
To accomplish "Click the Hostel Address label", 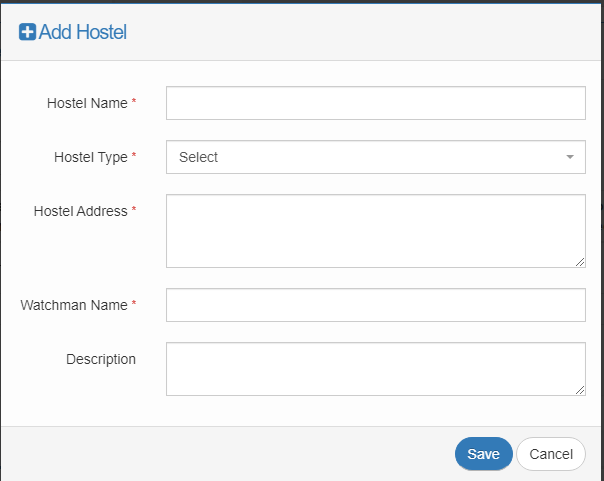I will click(x=80, y=211).
